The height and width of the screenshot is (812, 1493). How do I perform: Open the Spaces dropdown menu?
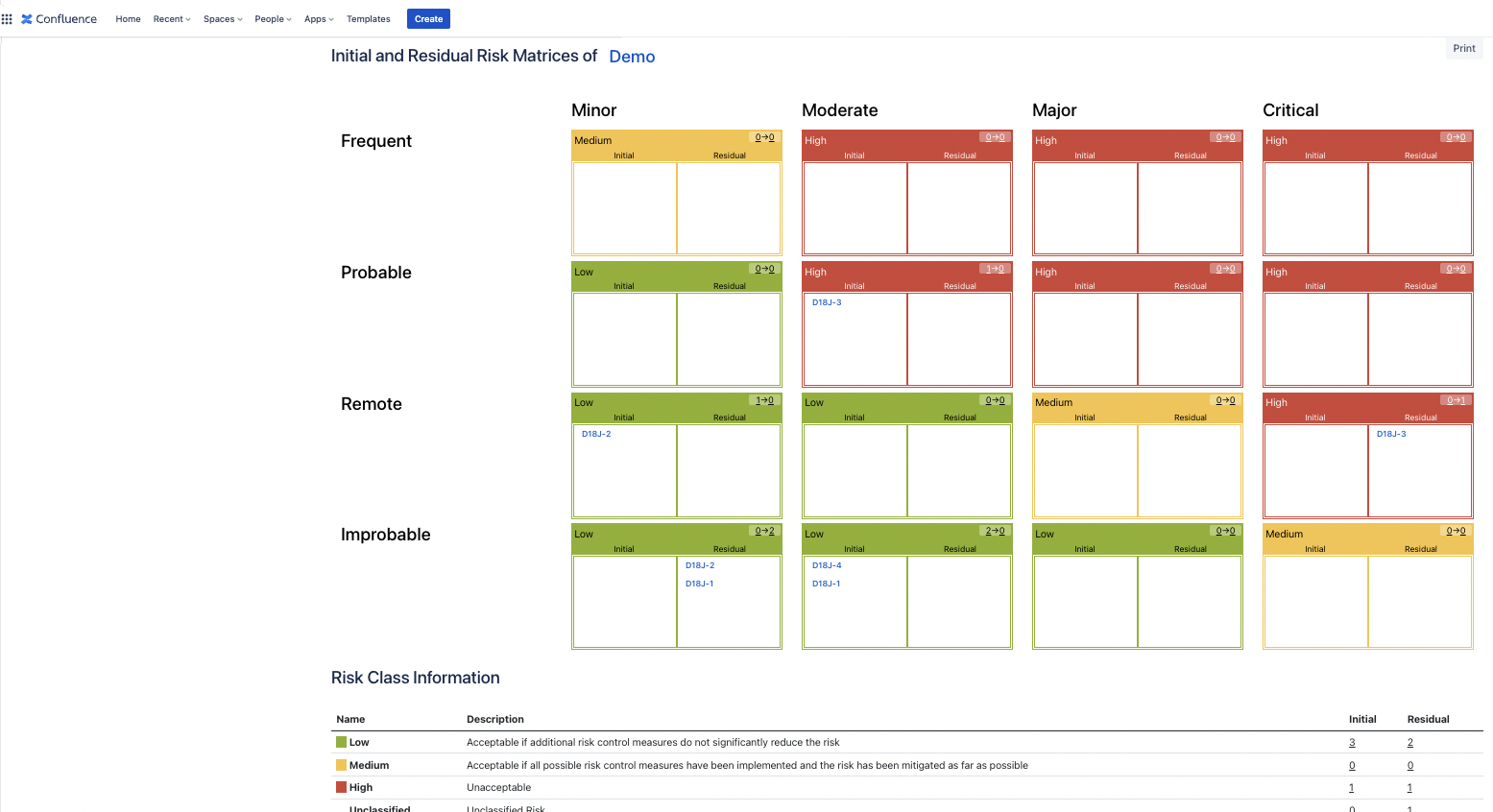(x=222, y=18)
